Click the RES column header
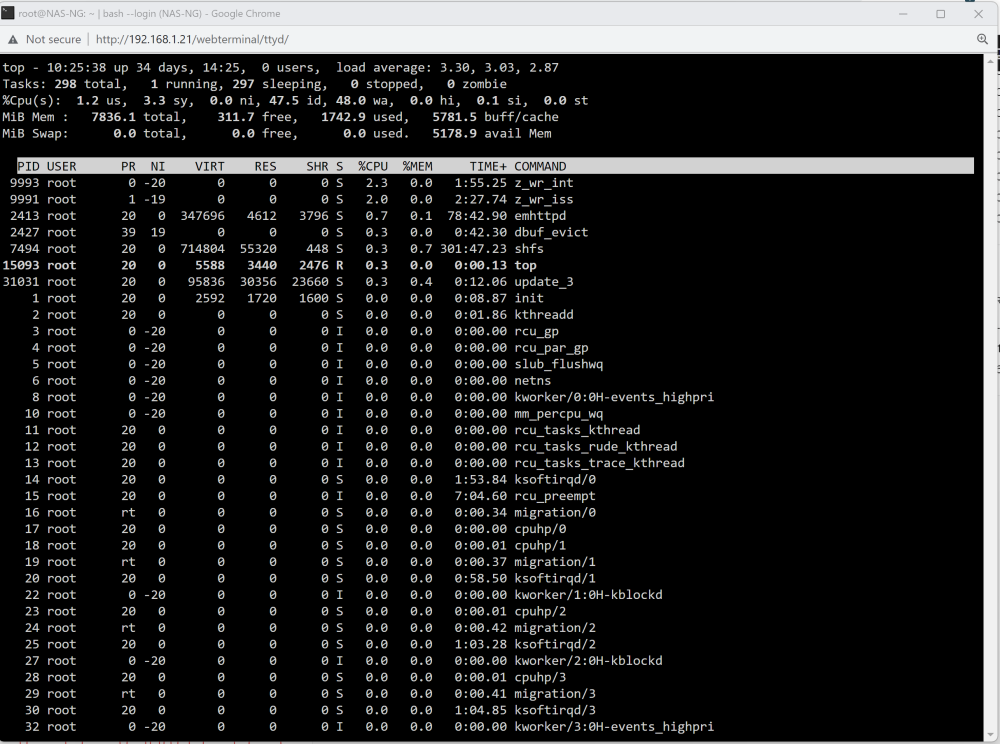Screen dimensions: 1000x744 [265, 166]
